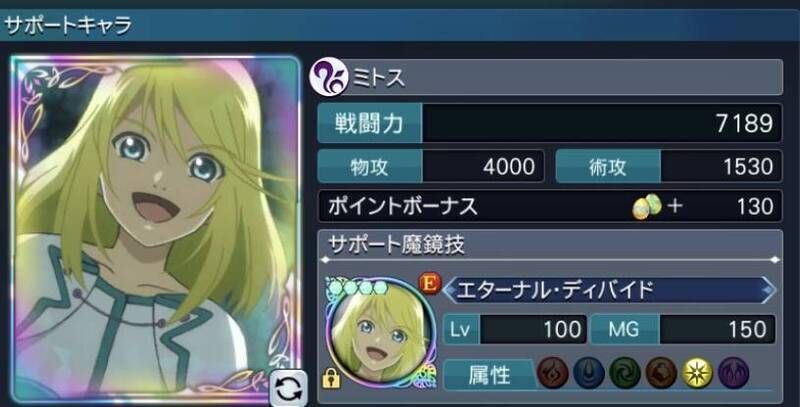800x407 pixels.
Task: Select the fire element icon
Action: (x=553, y=373)
